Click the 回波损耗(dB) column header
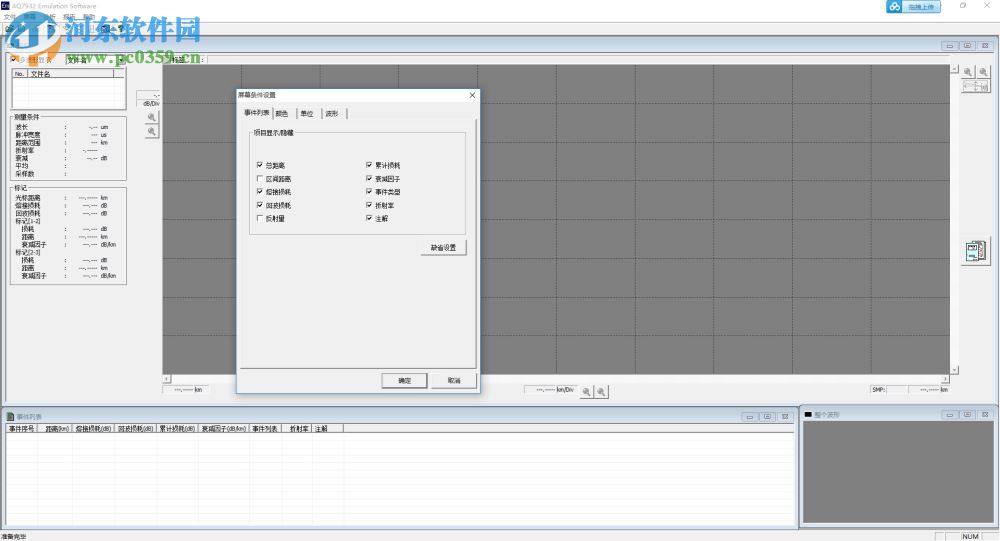This screenshot has width=1000, height=541. point(135,429)
